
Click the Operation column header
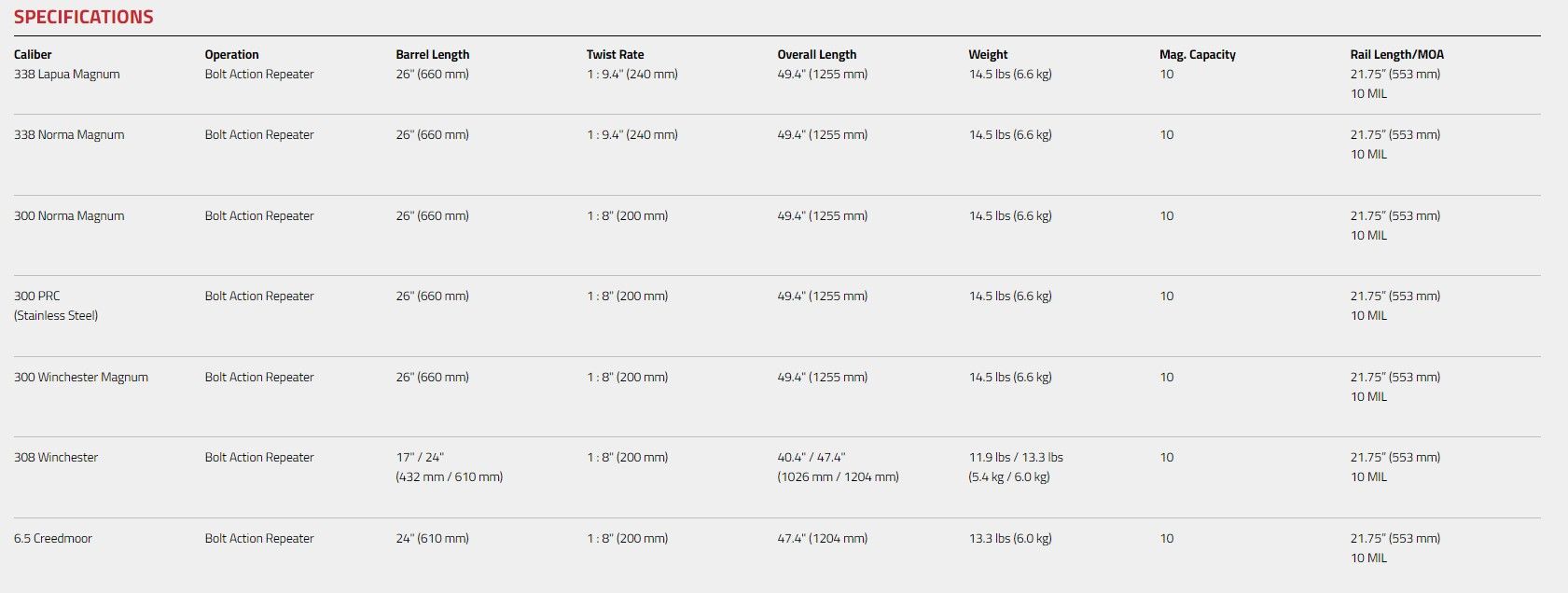point(231,54)
